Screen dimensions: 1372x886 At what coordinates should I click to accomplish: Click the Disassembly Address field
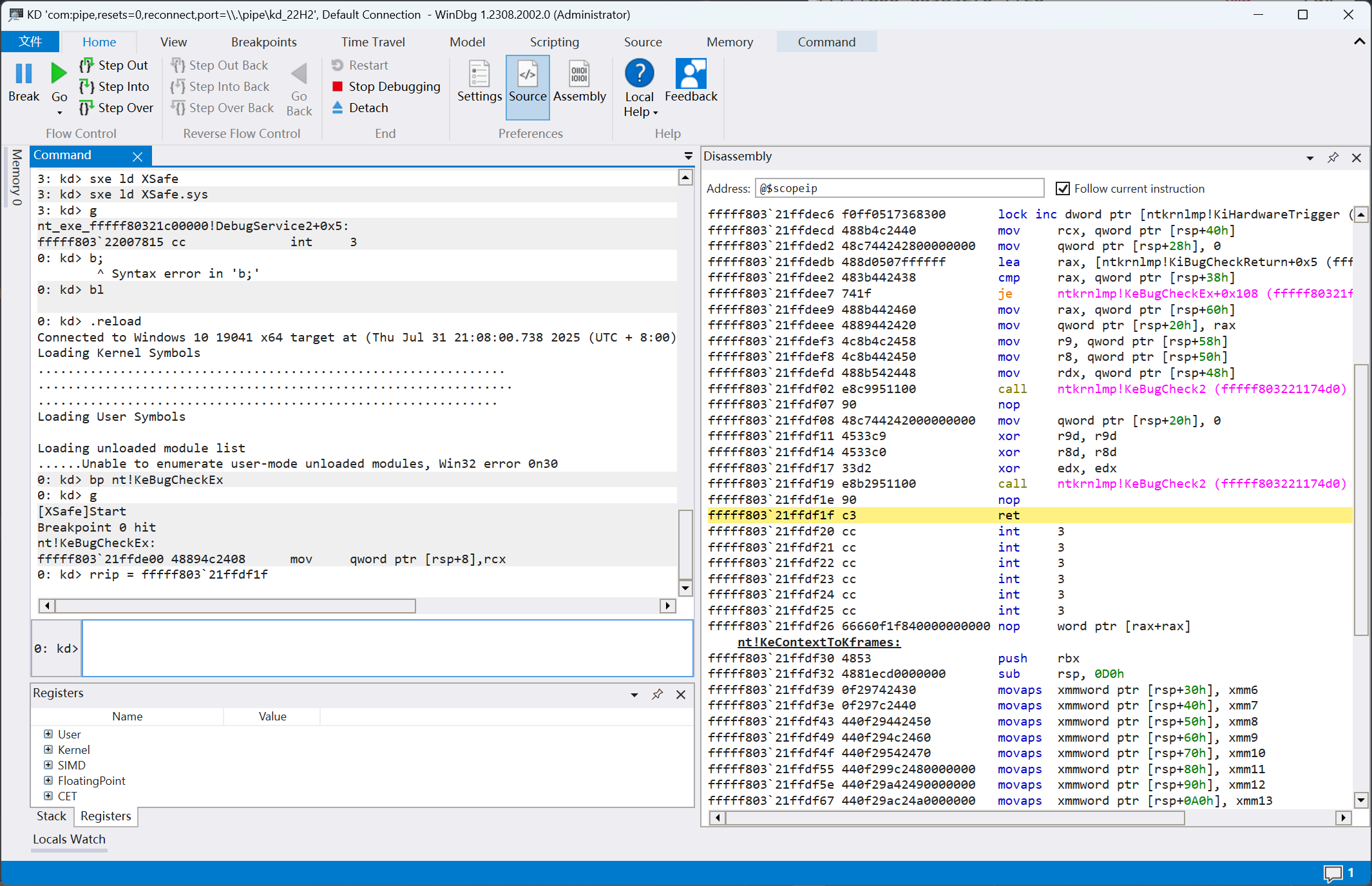pos(899,188)
